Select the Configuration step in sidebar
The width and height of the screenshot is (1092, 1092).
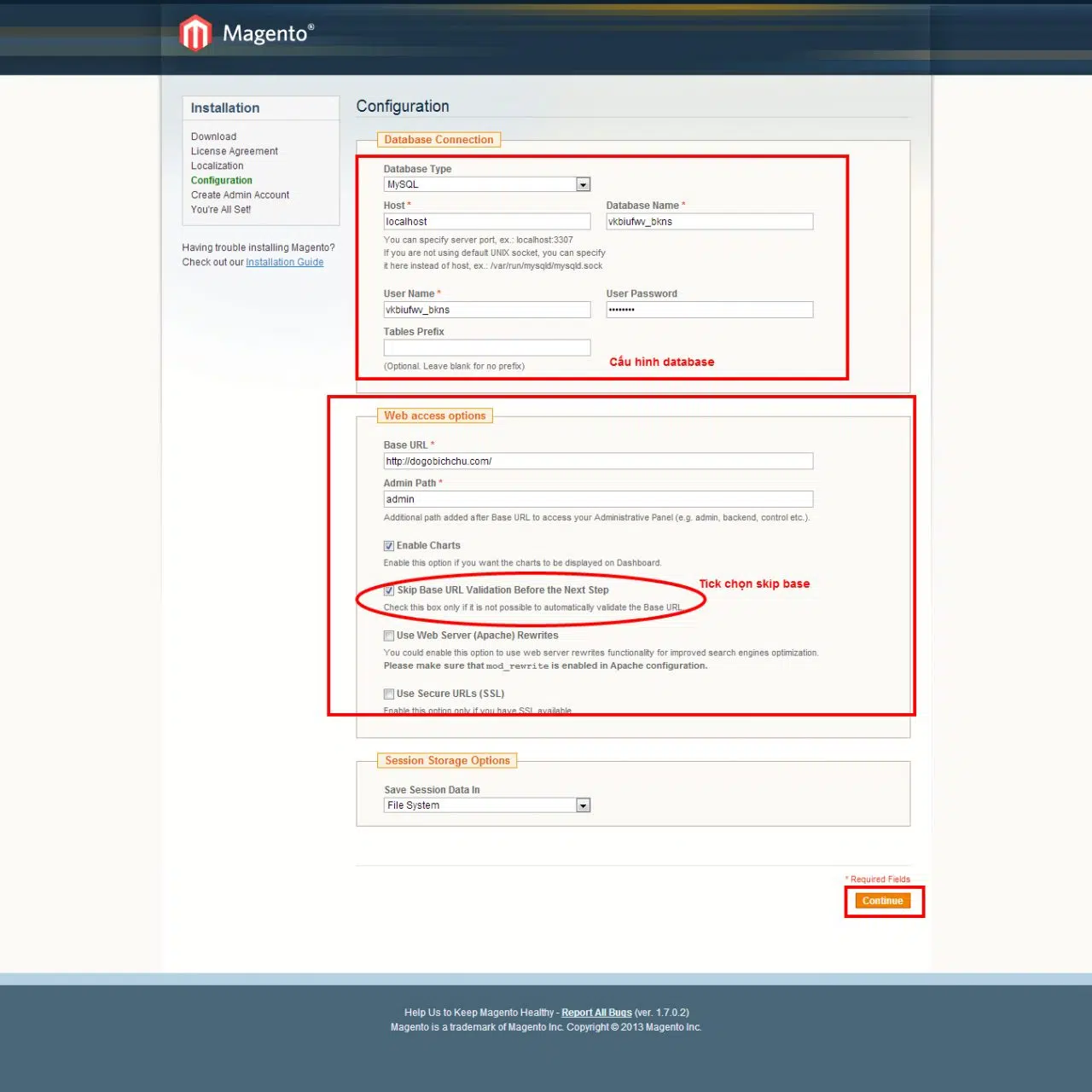click(222, 181)
